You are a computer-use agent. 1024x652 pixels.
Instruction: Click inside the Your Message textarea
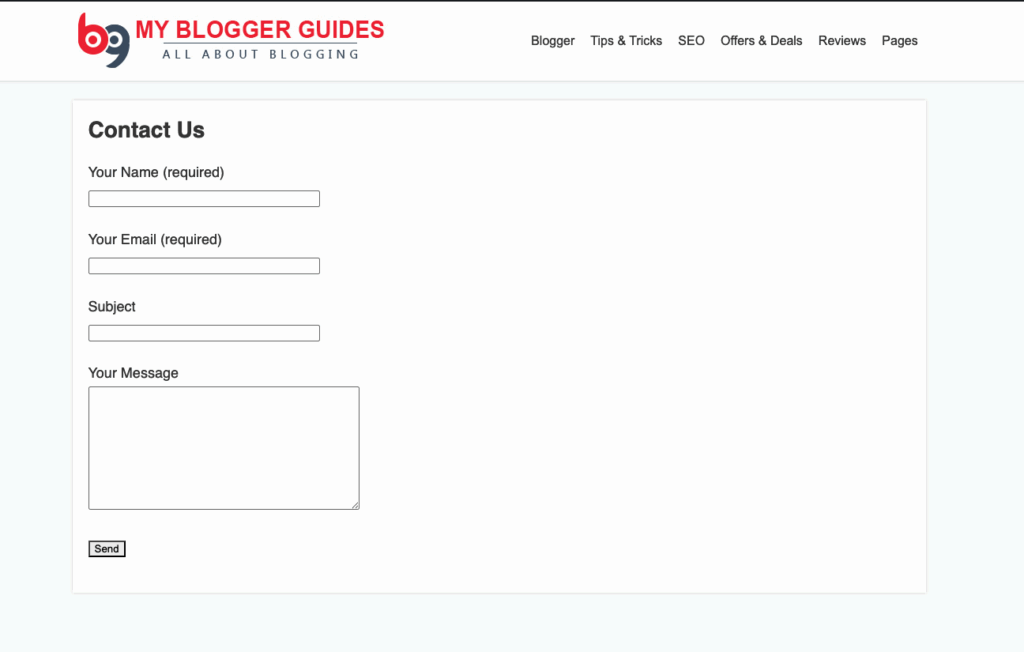224,448
